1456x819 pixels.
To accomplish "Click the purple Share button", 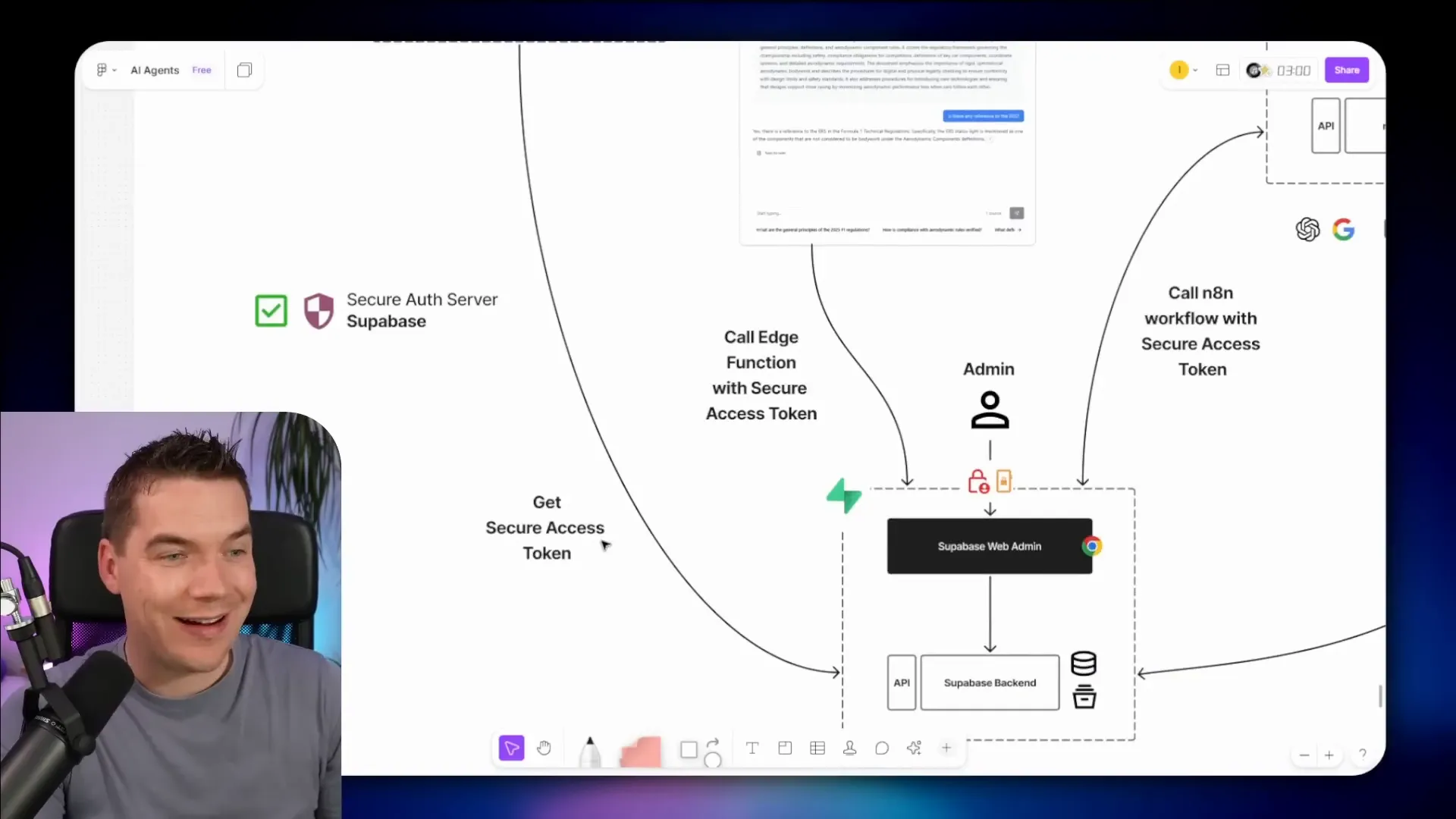I will tap(1347, 70).
